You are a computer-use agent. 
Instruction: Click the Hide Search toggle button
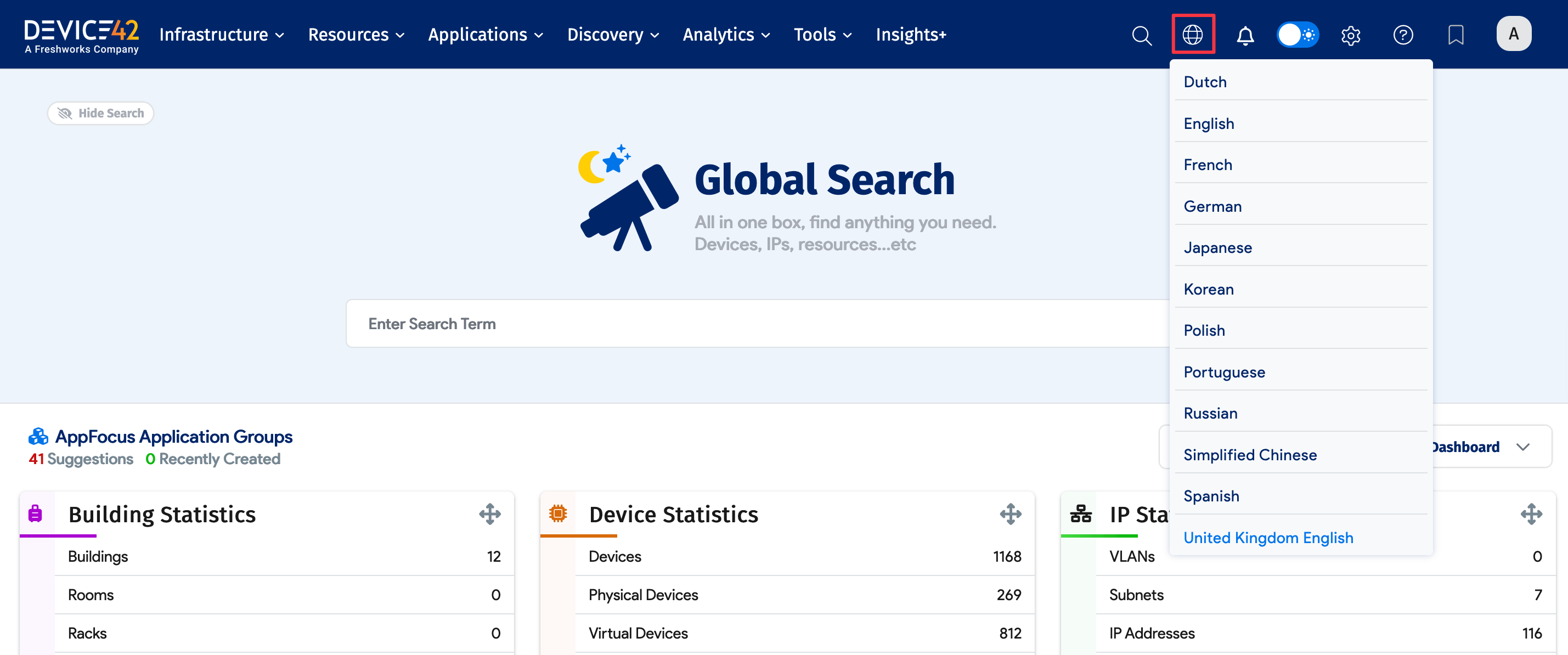pos(100,113)
